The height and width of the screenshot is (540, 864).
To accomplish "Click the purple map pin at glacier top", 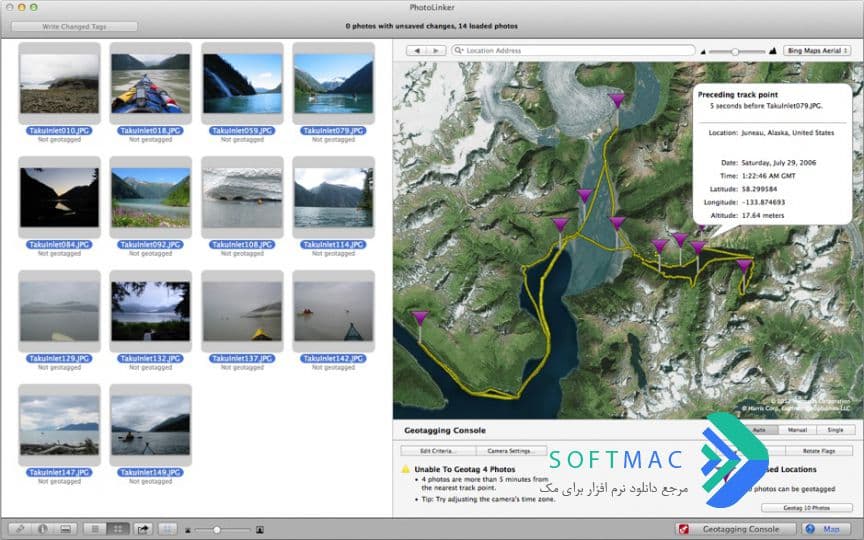I will pos(617,101).
